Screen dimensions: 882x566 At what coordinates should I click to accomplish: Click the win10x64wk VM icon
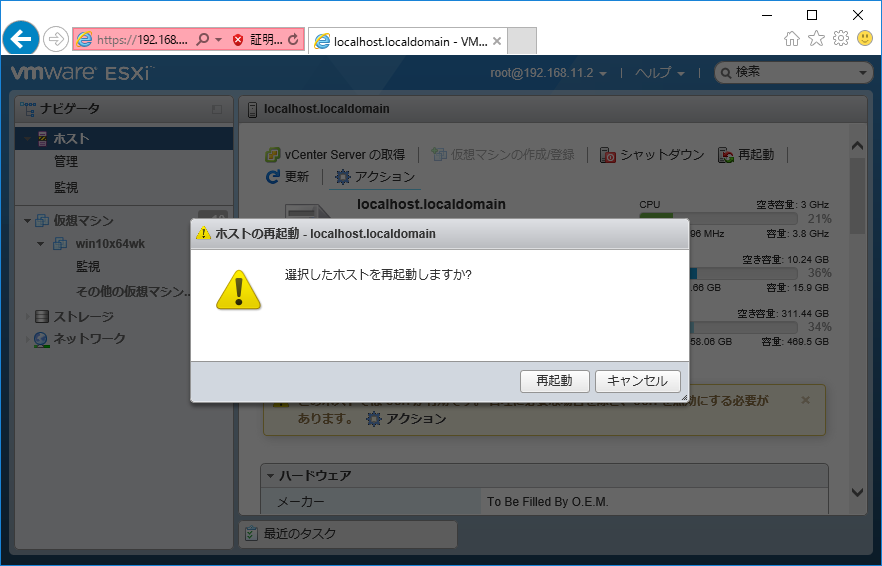pyautogui.click(x=60, y=244)
